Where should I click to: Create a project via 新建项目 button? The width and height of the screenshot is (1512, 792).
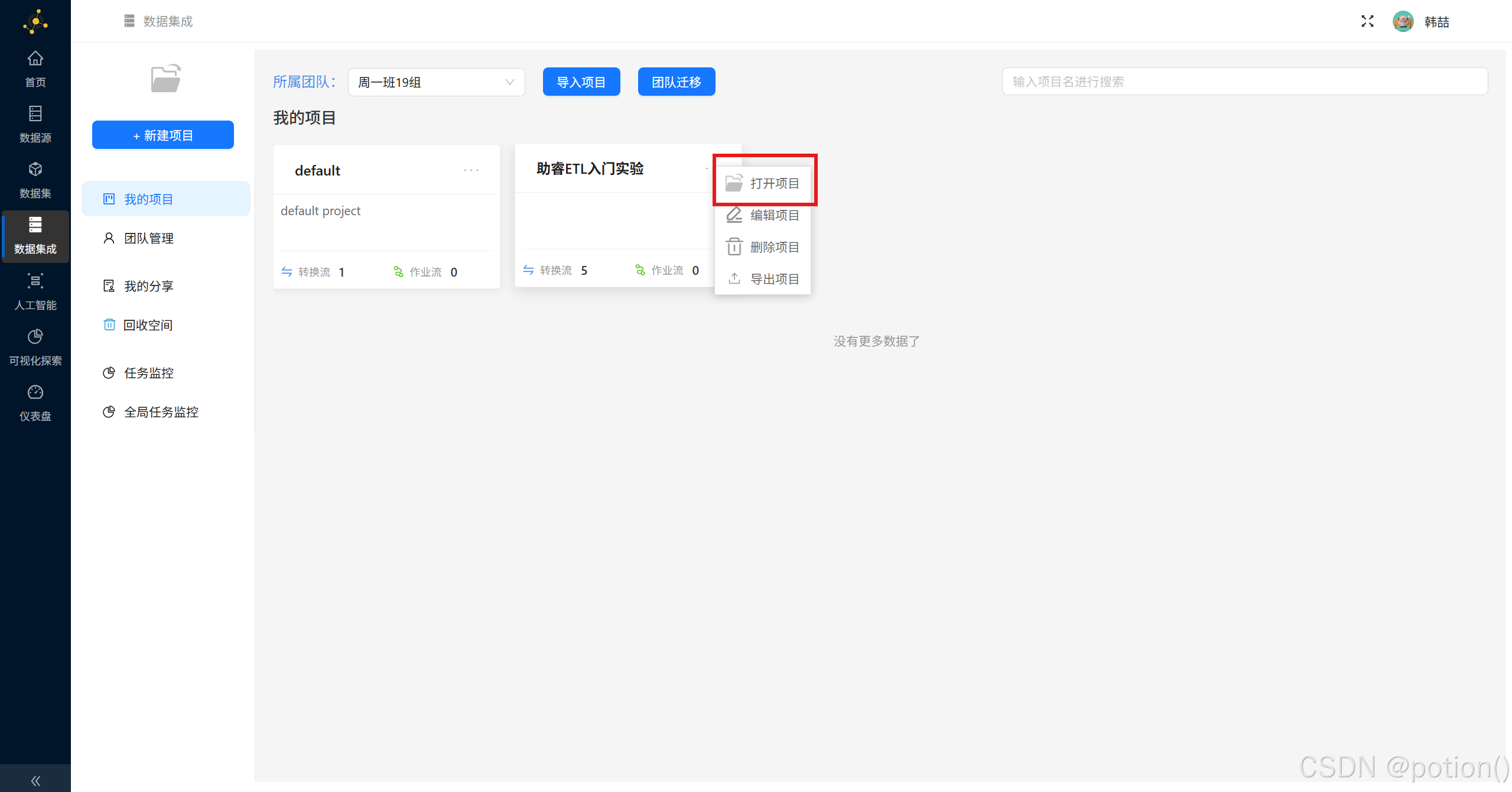162,134
